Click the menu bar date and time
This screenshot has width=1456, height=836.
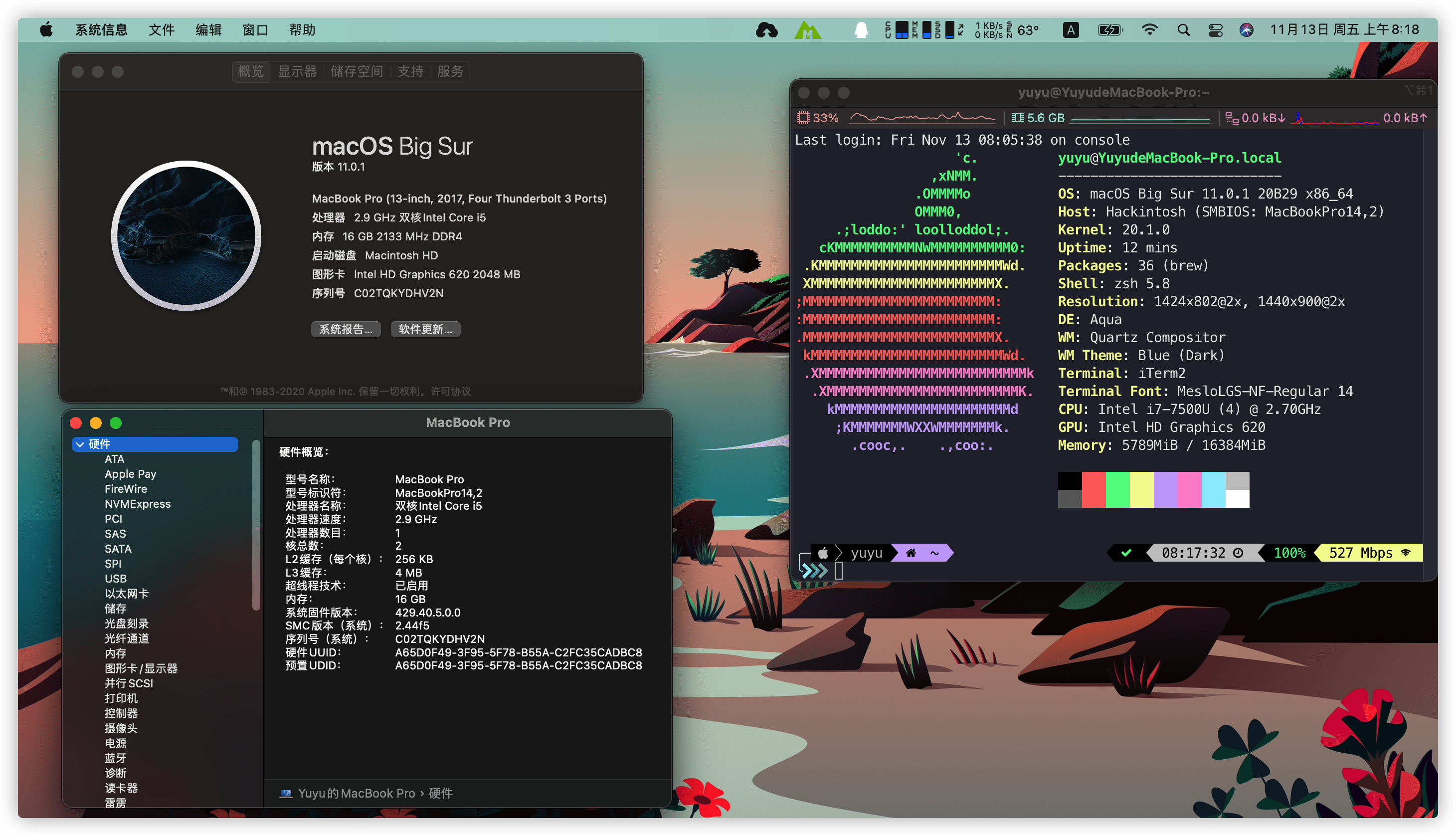(1344, 30)
